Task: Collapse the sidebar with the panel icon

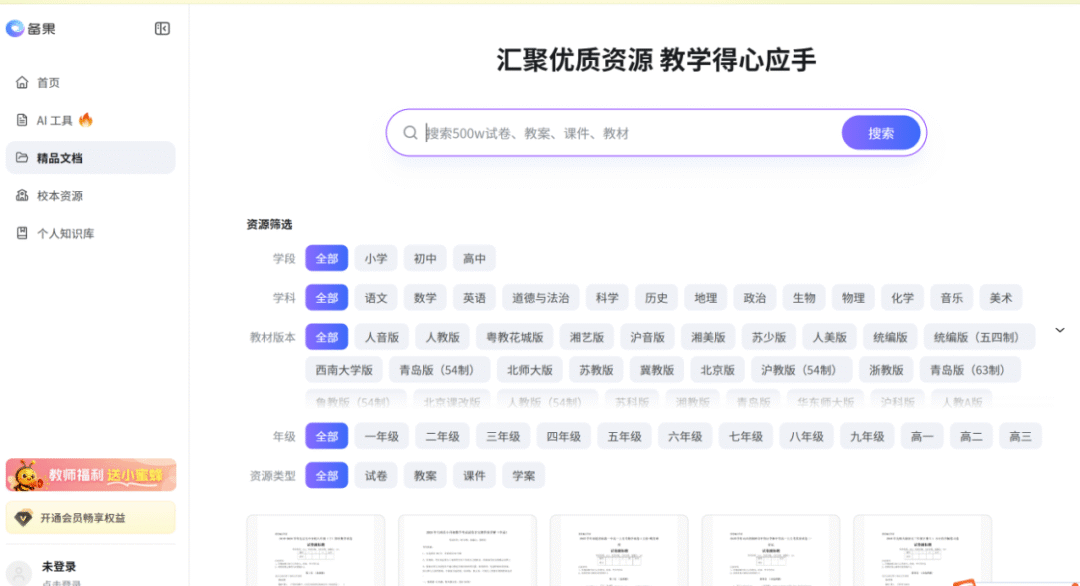Action: (162, 28)
